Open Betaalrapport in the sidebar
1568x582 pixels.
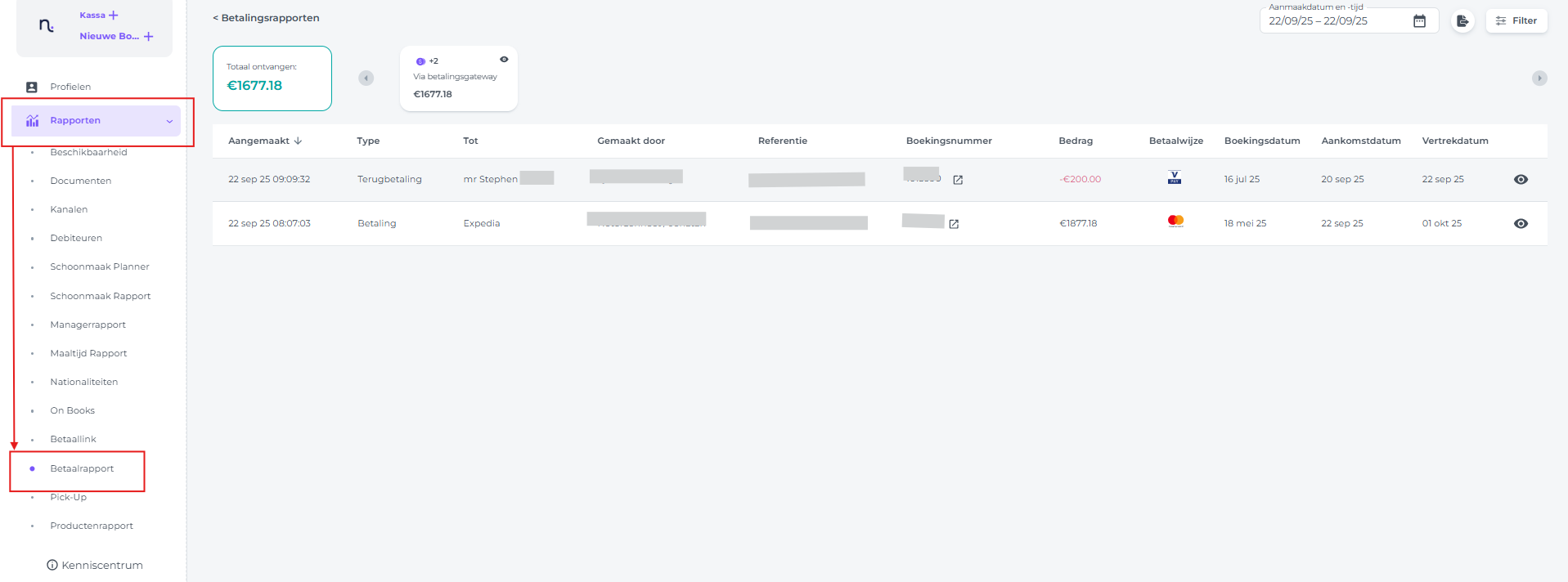coord(82,468)
